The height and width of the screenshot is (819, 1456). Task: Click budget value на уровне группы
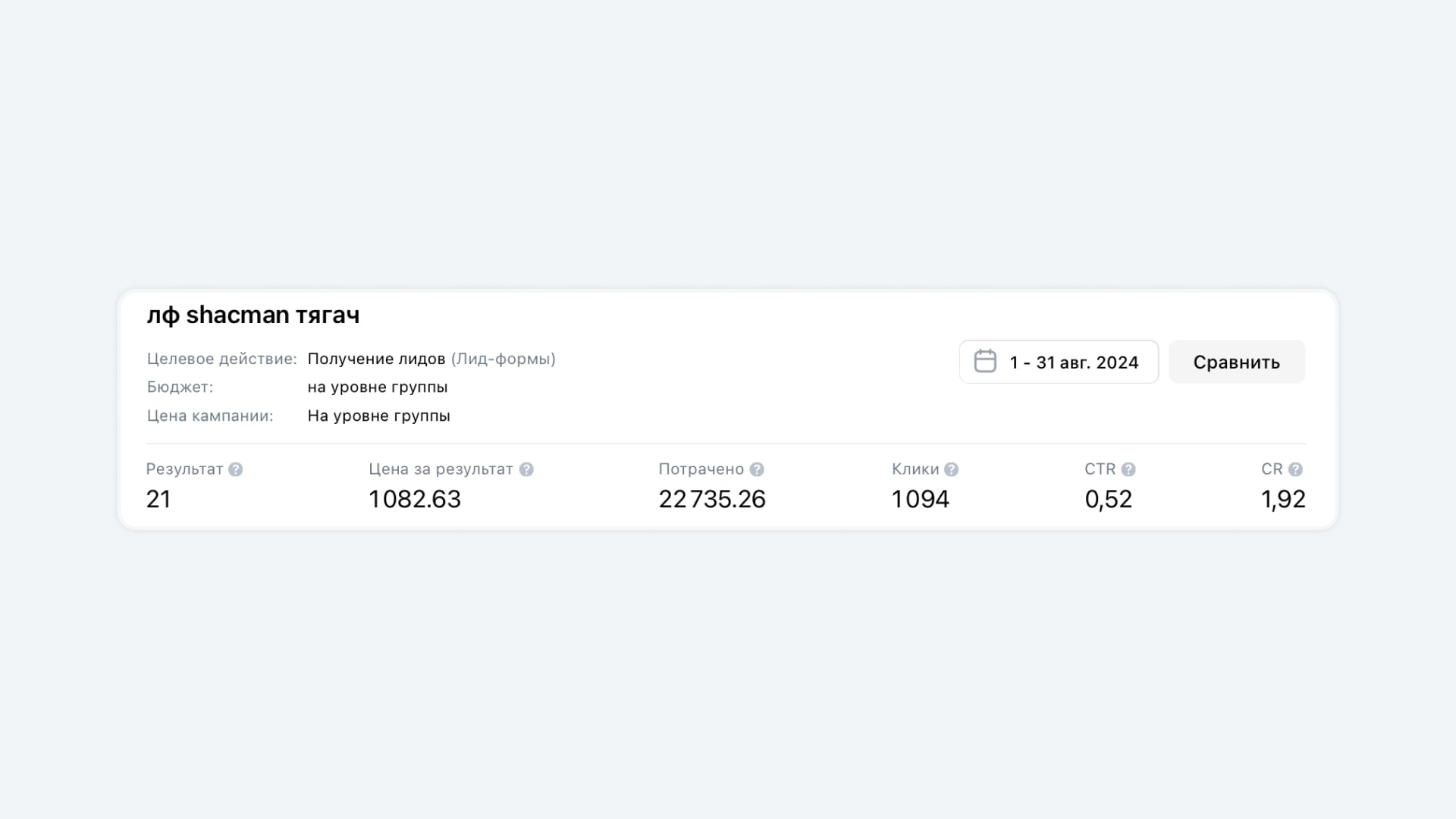pyautogui.click(x=378, y=388)
